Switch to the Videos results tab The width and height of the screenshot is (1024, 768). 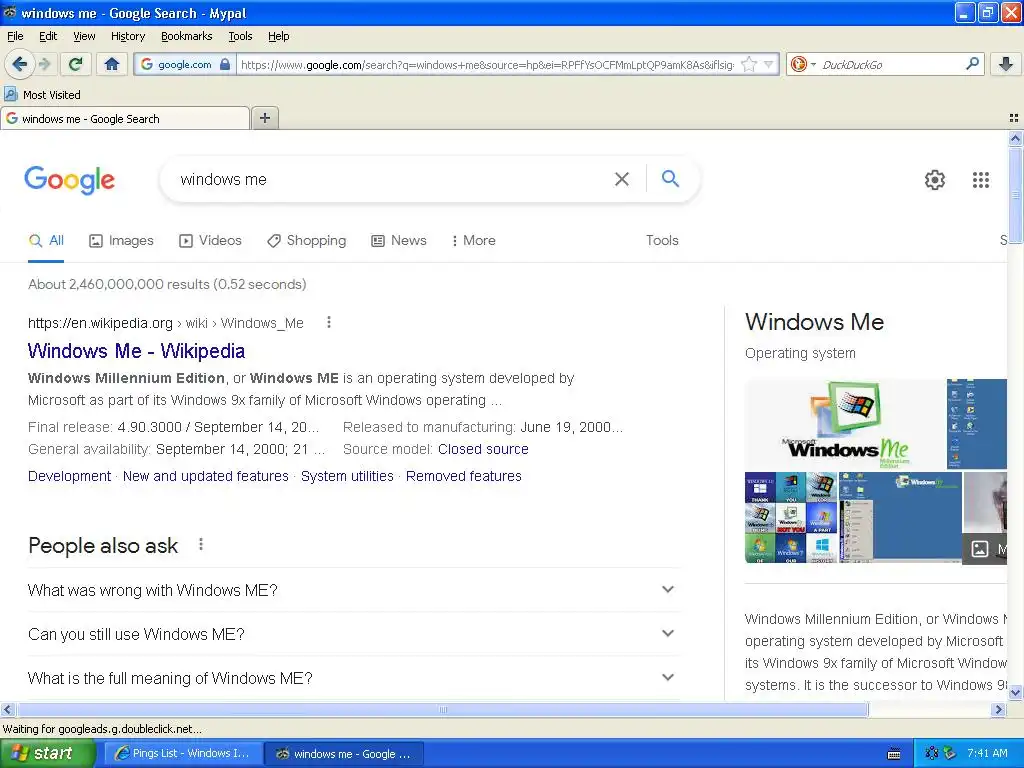coord(210,240)
